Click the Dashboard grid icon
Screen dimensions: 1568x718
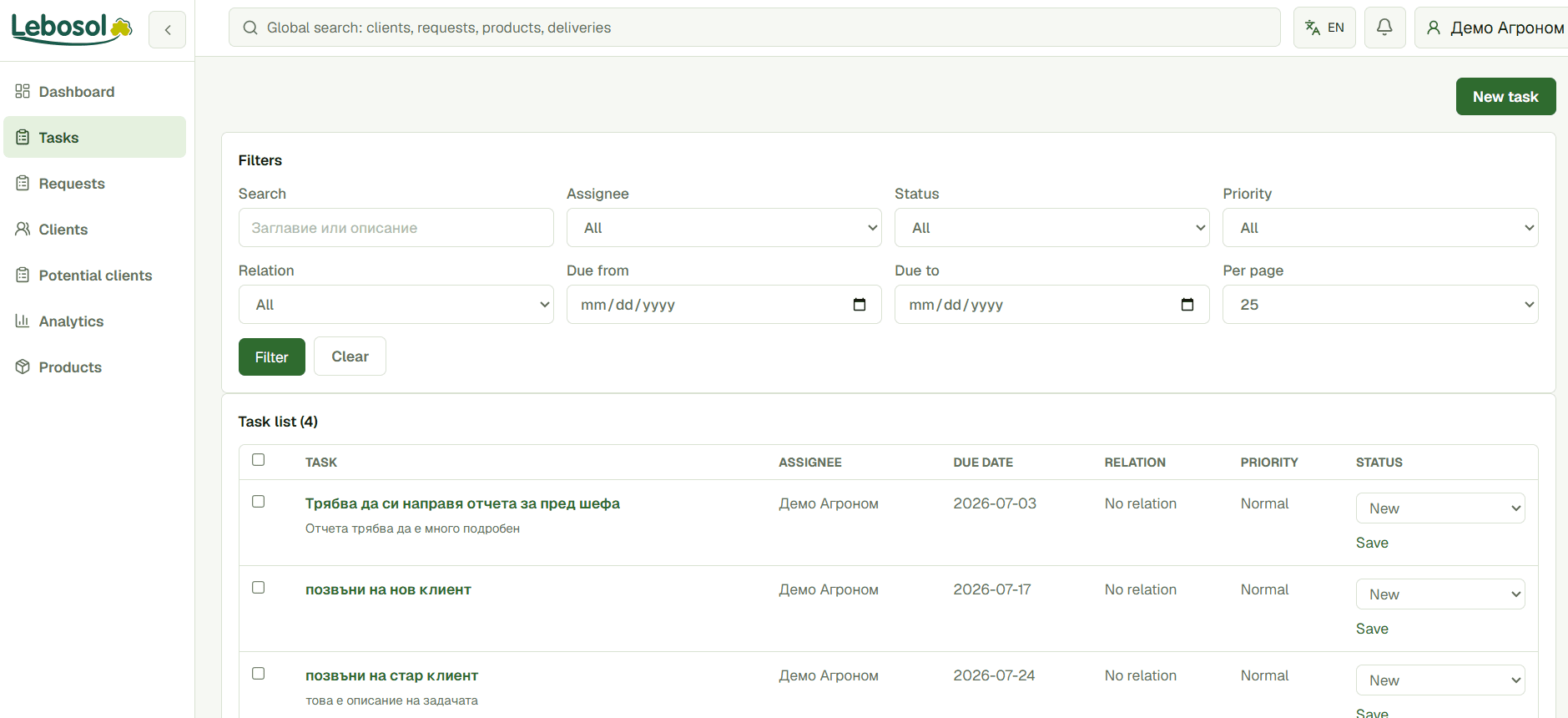point(23,91)
